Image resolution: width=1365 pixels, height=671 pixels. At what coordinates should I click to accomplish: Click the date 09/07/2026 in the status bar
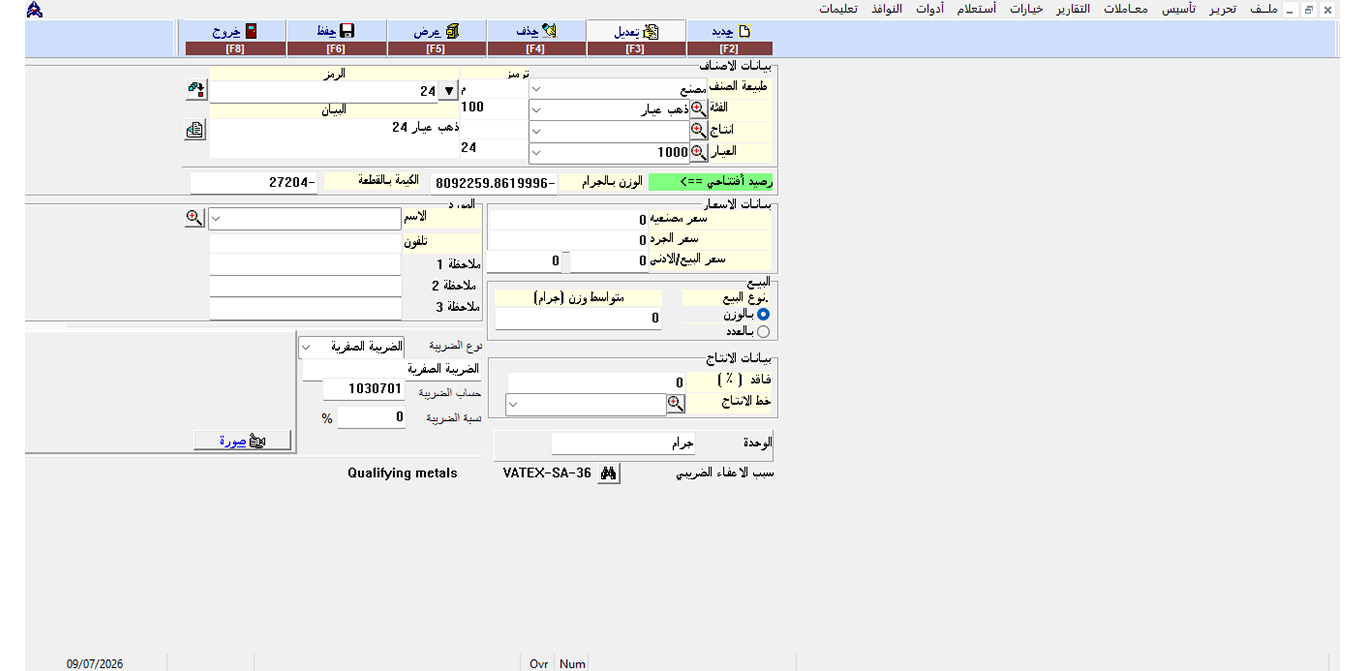click(95, 664)
